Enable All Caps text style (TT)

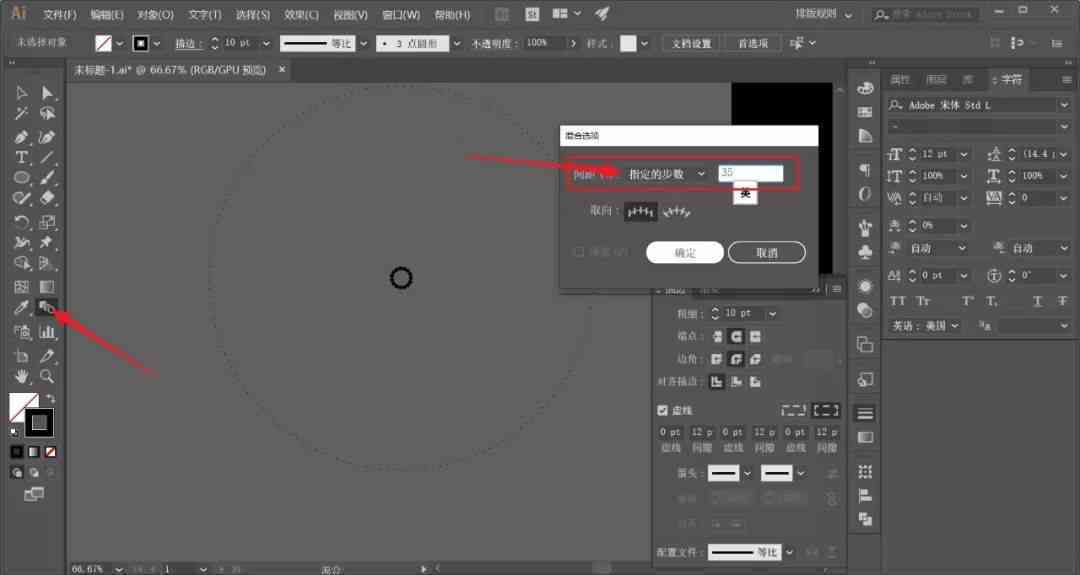(897, 301)
